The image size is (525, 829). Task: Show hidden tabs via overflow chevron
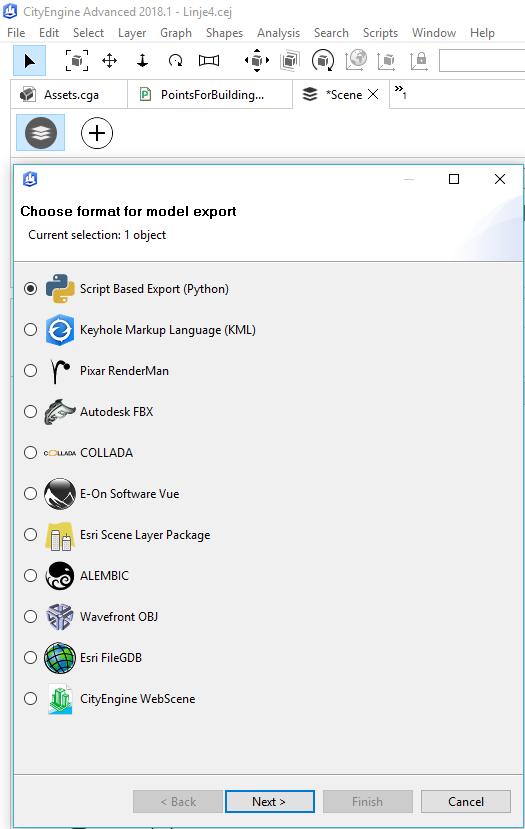click(x=400, y=92)
